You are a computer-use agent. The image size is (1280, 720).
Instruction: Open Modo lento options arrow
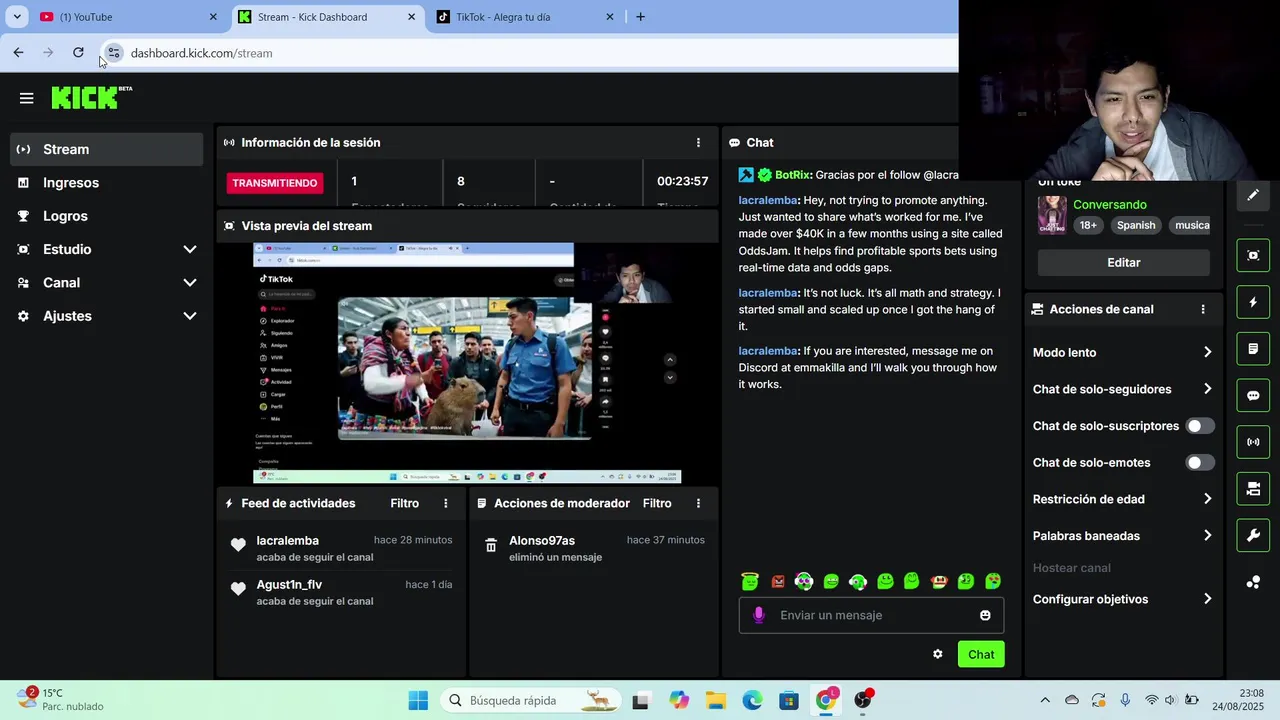tap(1207, 352)
